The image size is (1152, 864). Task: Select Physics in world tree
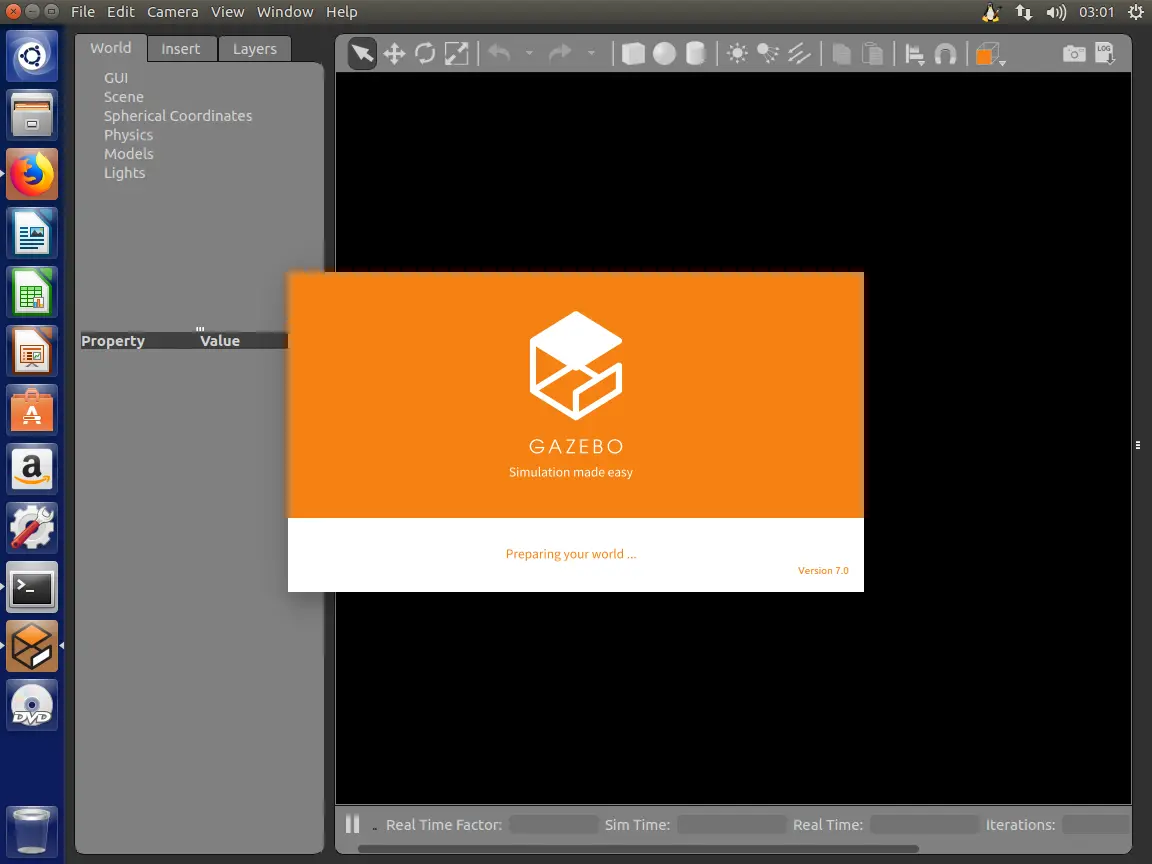click(x=129, y=135)
